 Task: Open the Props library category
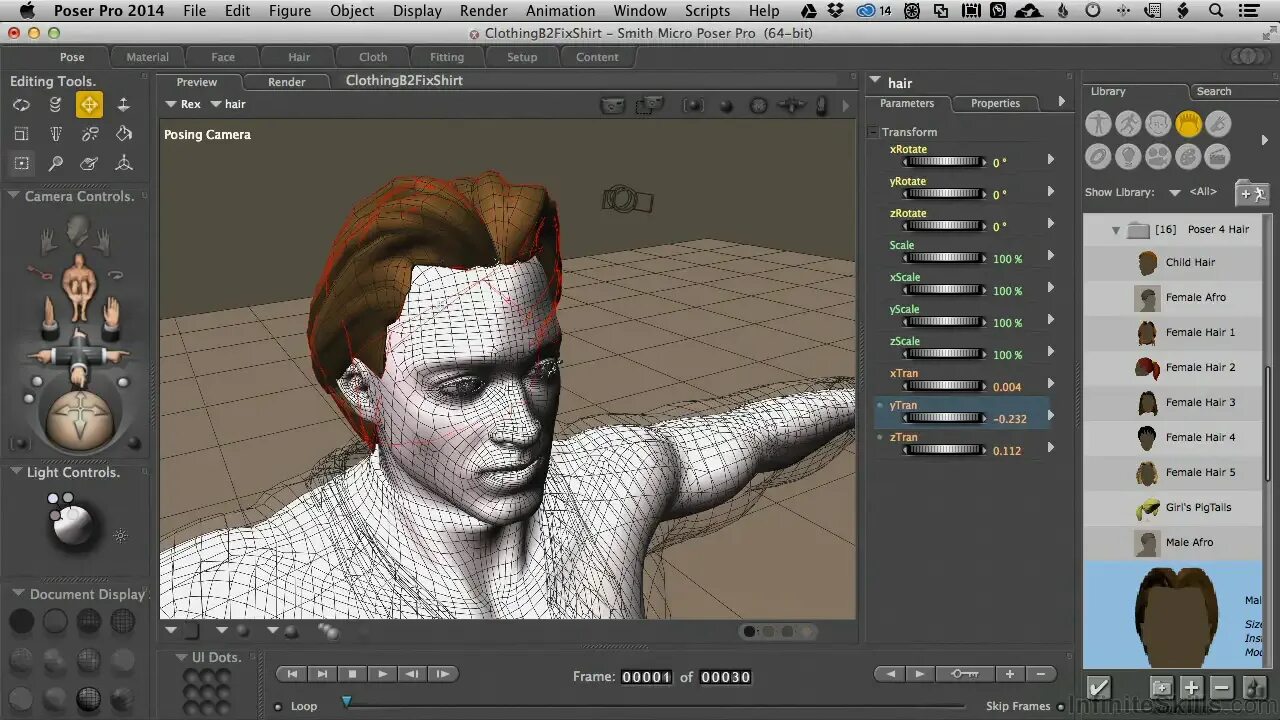click(x=1099, y=156)
